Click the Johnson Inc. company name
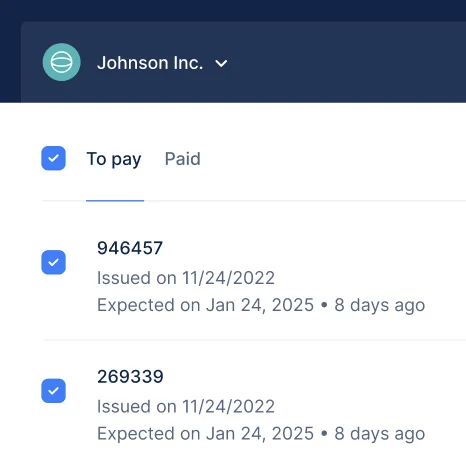Screen dimensions: 466x460 pyautogui.click(x=150, y=63)
